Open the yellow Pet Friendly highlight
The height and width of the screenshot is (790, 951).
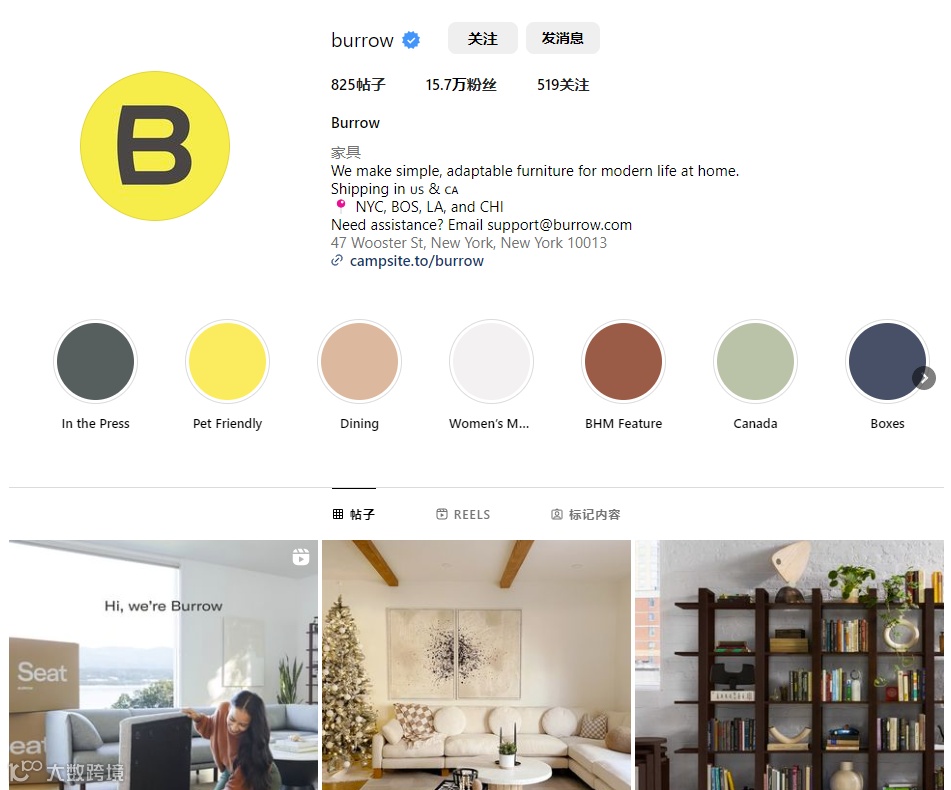227,361
